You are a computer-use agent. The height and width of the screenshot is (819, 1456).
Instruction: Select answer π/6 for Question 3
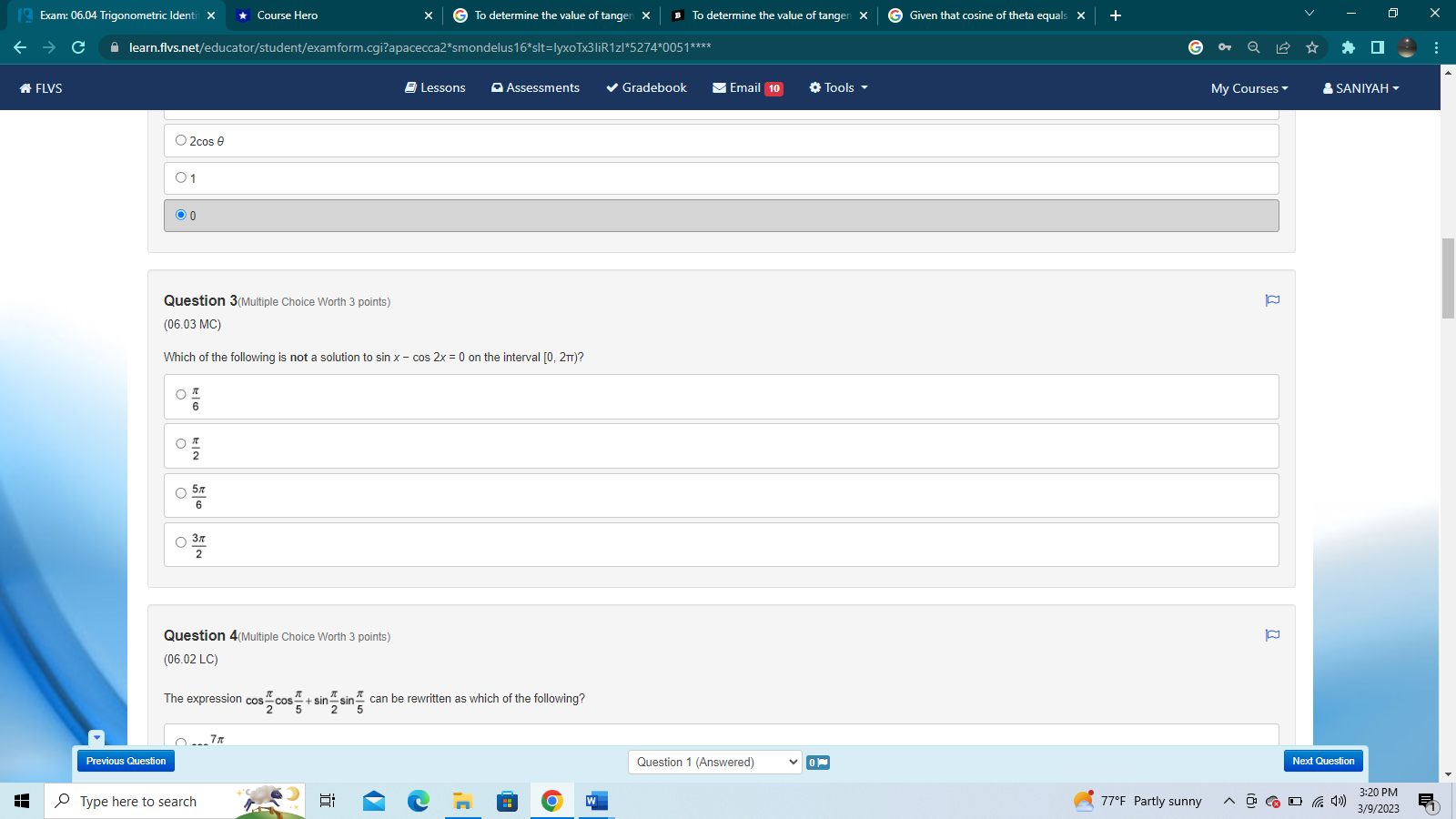coord(180,393)
